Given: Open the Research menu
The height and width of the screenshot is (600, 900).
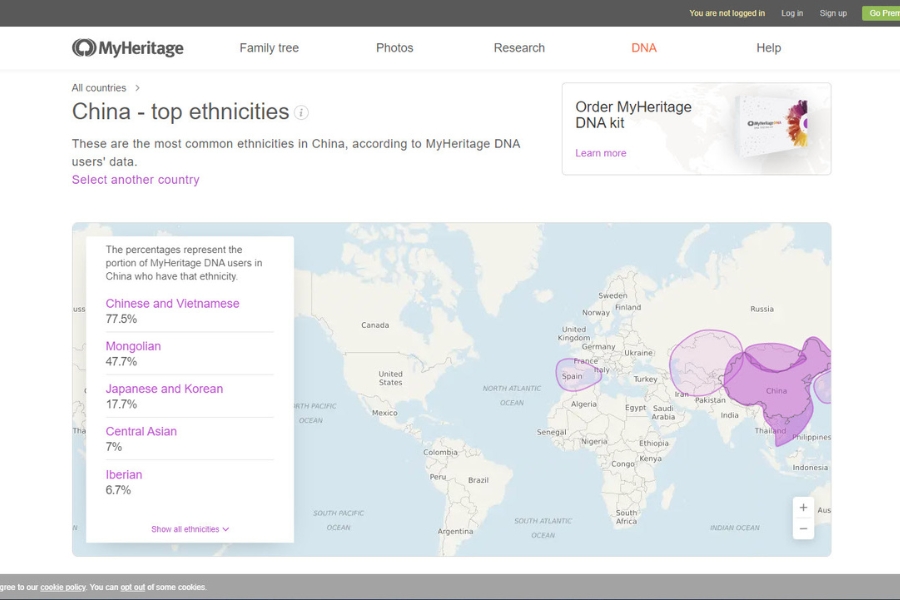Looking at the screenshot, I should click(x=519, y=48).
